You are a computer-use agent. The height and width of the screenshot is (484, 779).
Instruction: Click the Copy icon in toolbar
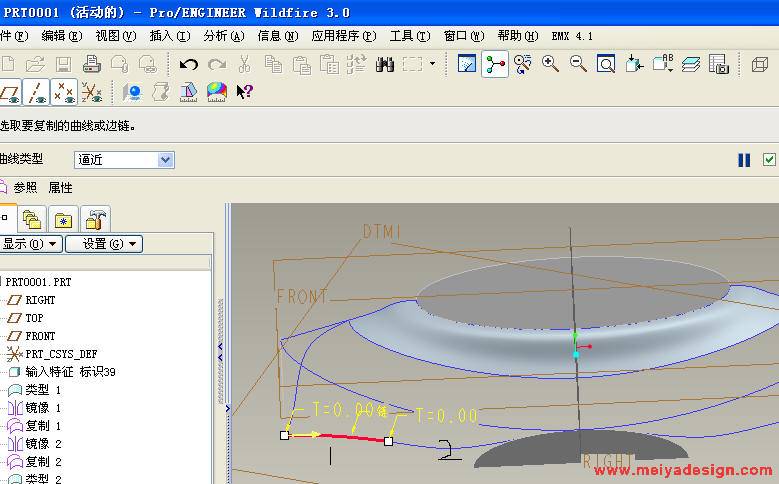(x=273, y=64)
